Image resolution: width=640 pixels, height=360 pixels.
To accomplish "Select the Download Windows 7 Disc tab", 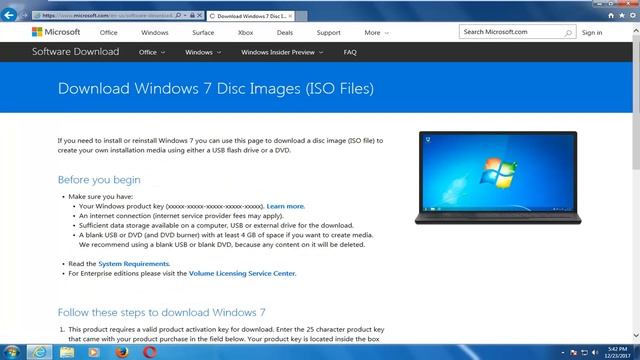I will (x=250, y=16).
